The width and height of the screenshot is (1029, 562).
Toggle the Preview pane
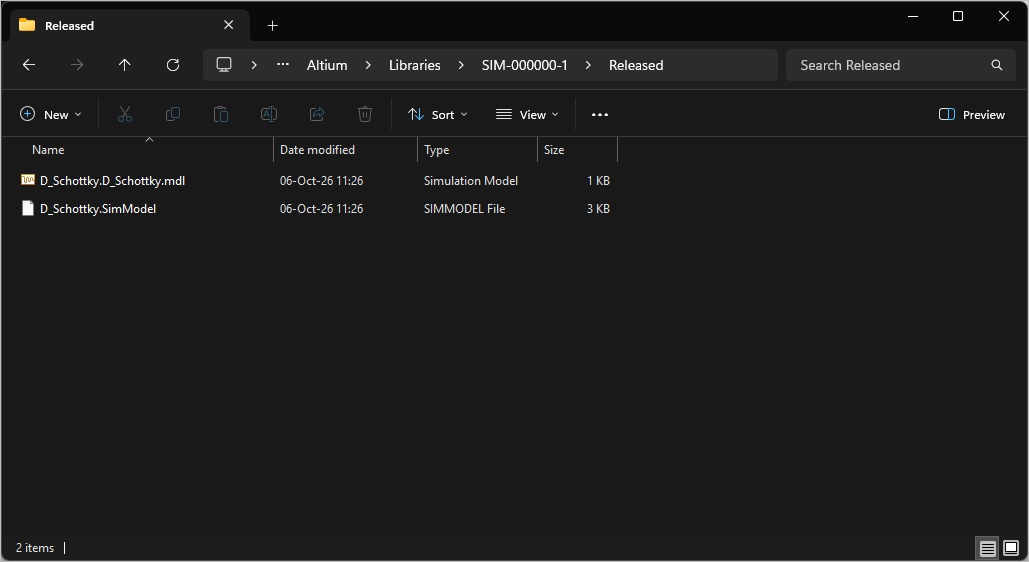[972, 114]
